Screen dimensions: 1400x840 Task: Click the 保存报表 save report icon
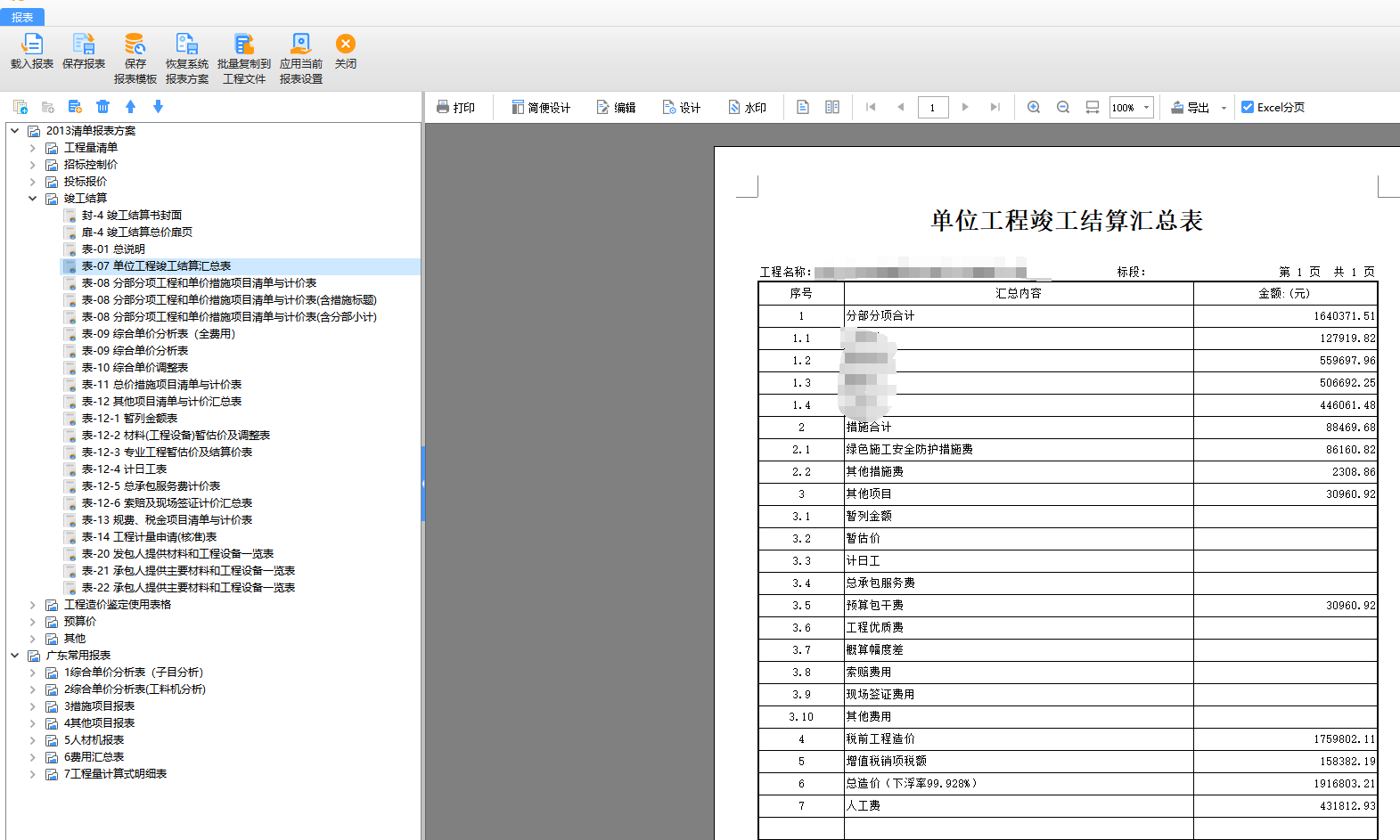tap(84, 44)
